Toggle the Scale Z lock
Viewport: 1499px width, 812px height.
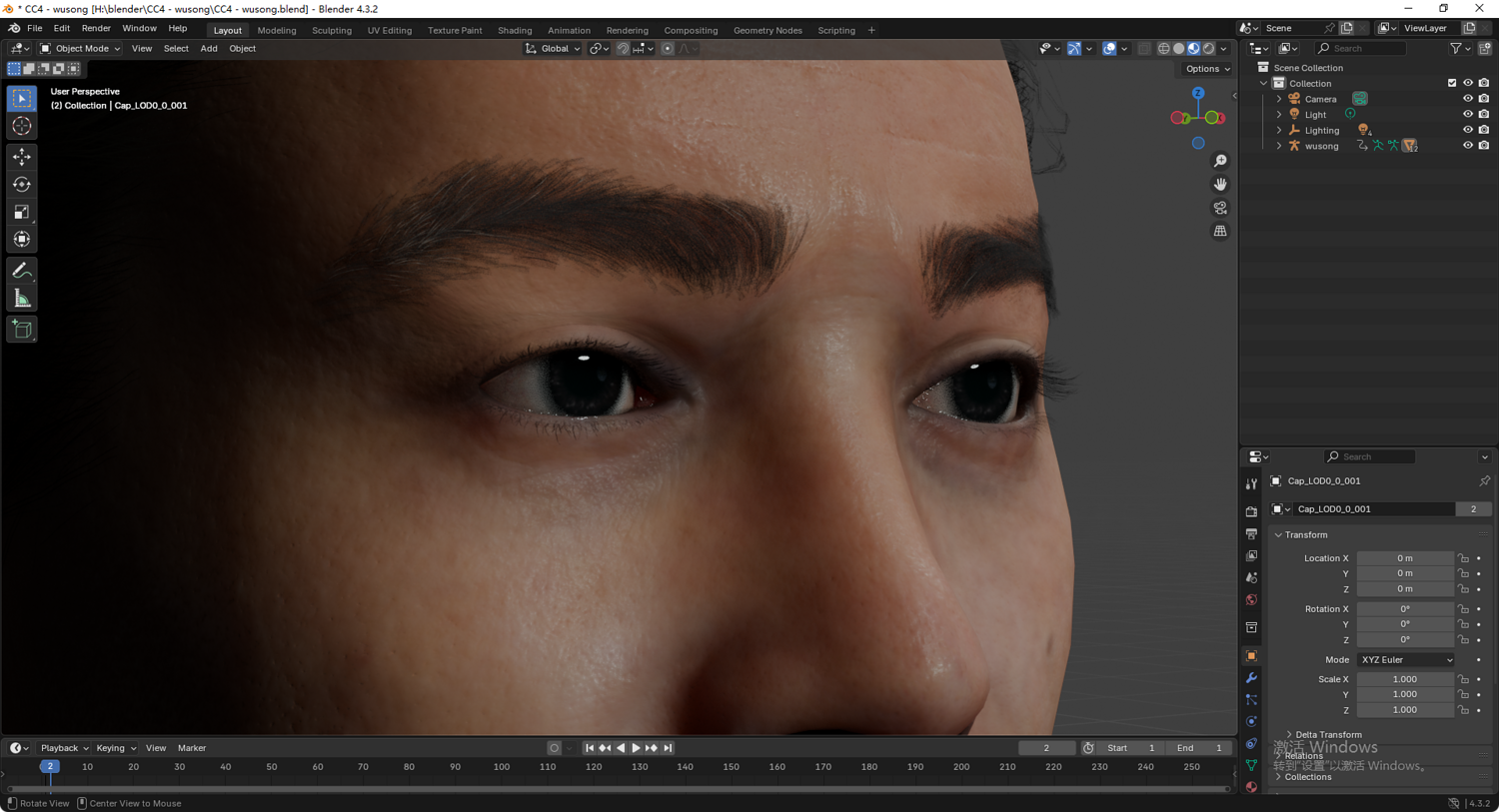pyautogui.click(x=1463, y=710)
